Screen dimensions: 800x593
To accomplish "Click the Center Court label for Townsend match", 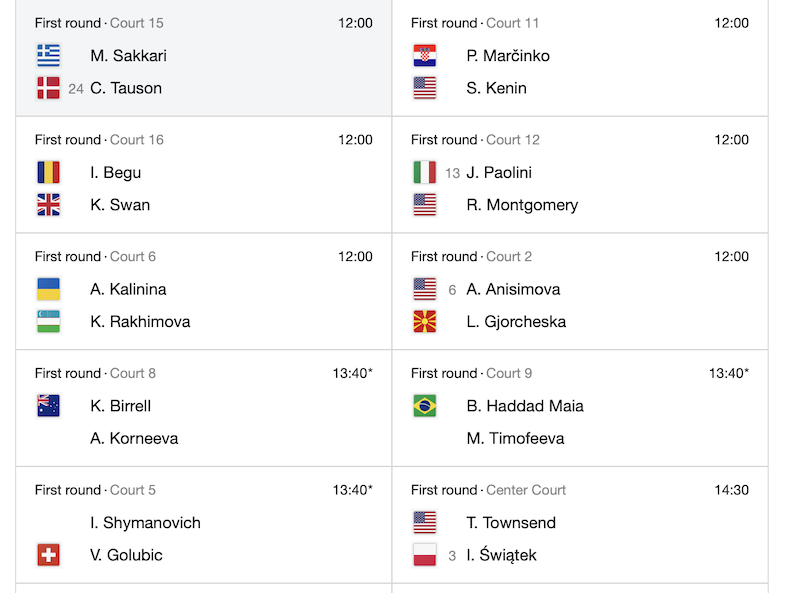I will tap(526, 490).
